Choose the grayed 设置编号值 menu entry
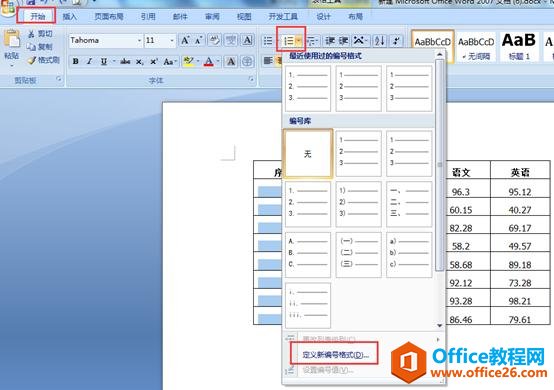Image resolution: width=554 pixels, height=390 pixels. [329, 370]
